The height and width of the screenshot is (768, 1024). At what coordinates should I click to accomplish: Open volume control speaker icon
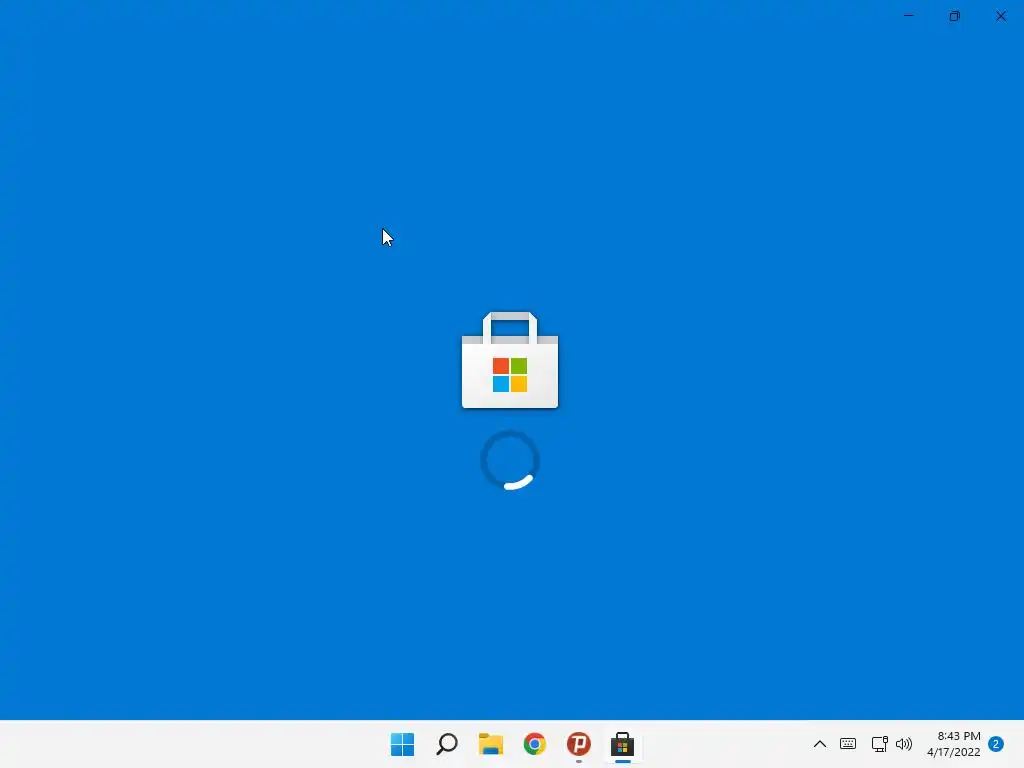[904, 744]
